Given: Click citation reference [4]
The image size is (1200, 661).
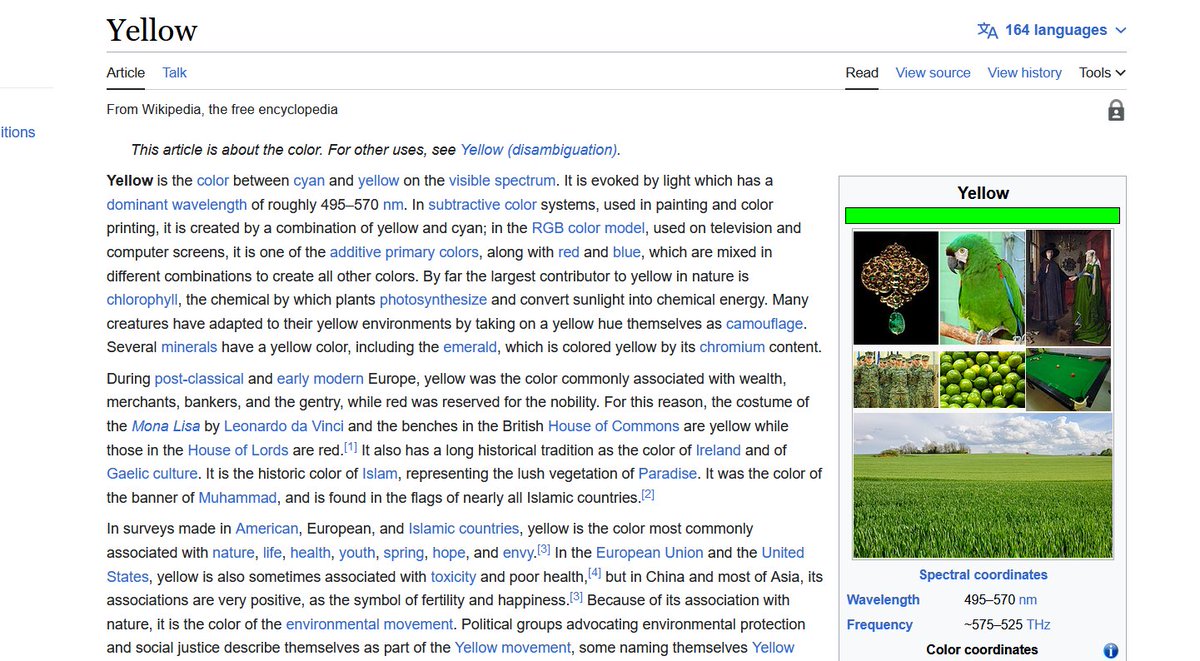Looking at the screenshot, I should click(595, 573).
